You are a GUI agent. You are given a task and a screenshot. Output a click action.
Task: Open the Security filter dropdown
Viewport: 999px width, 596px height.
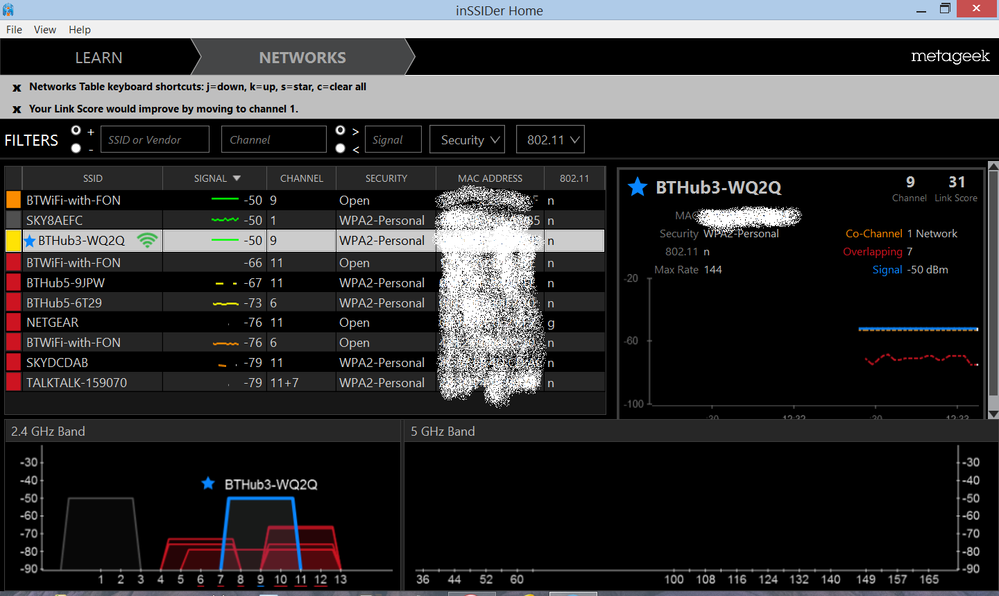[467, 140]
